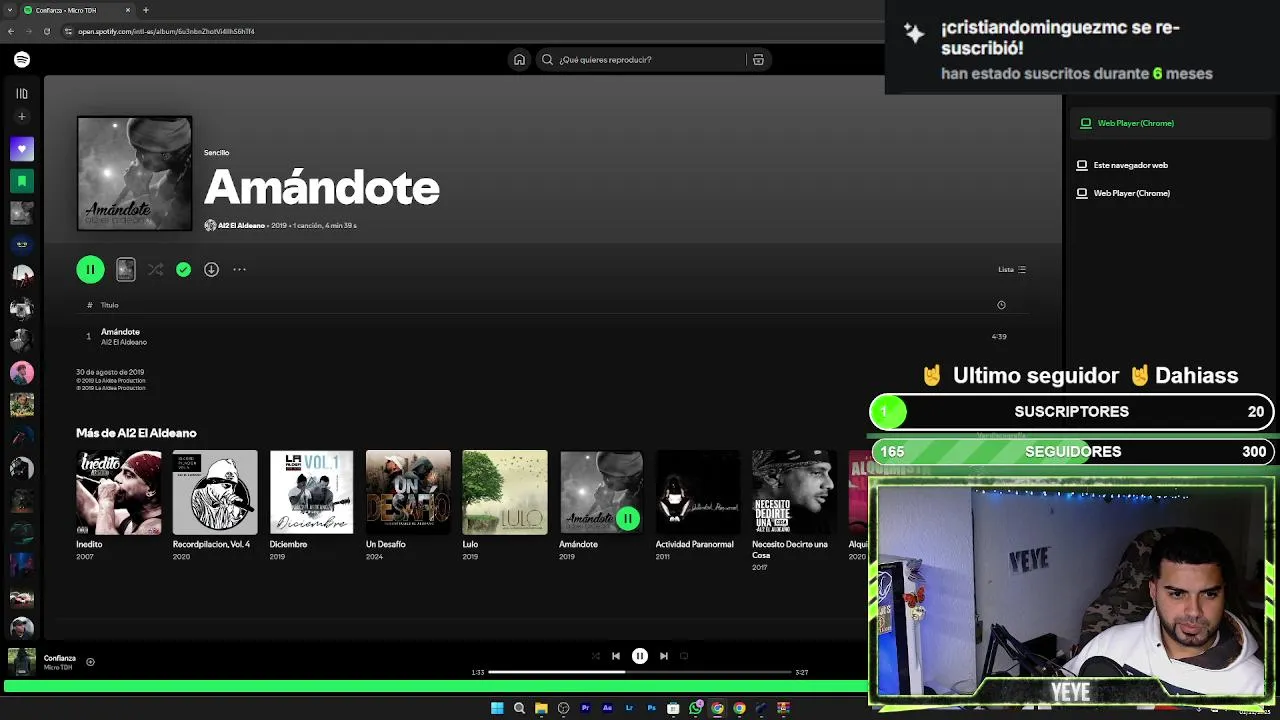Pause playback in bottom player bar
The width and height of the screenshot is (1280, 720).
pos(640,656)
